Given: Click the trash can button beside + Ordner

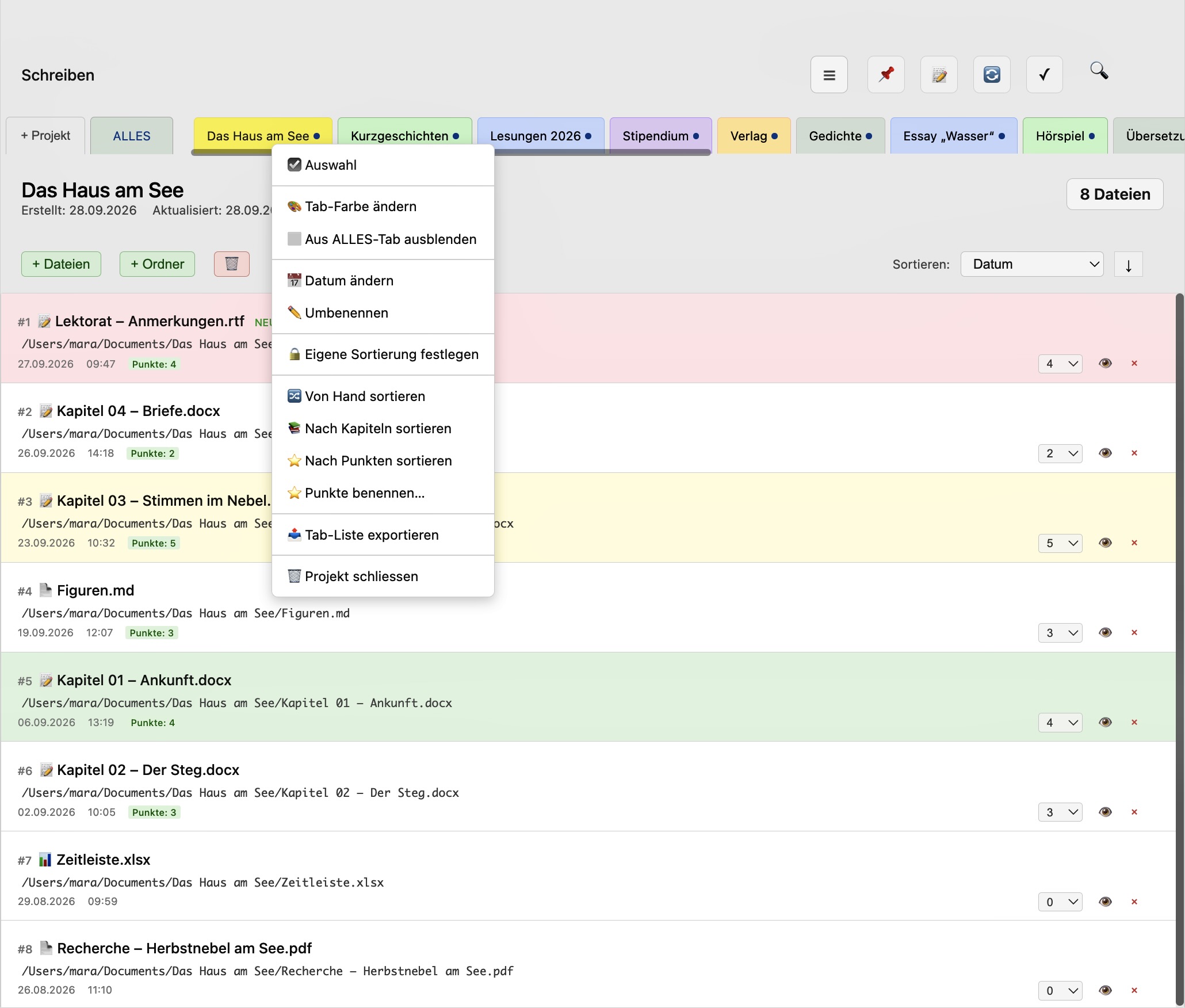Looking at the screenshot, I should 232,264.
